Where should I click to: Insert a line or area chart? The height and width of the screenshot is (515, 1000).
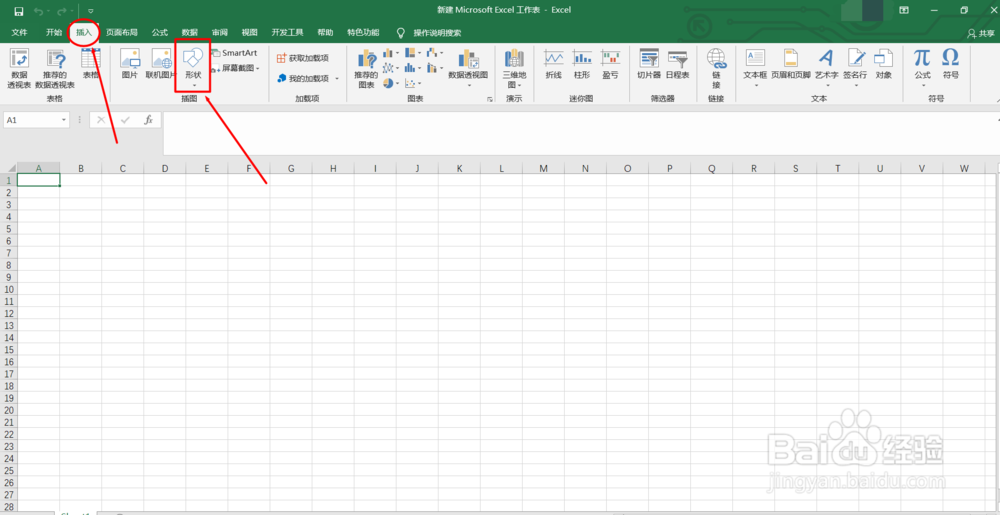(x=390, y=68)
